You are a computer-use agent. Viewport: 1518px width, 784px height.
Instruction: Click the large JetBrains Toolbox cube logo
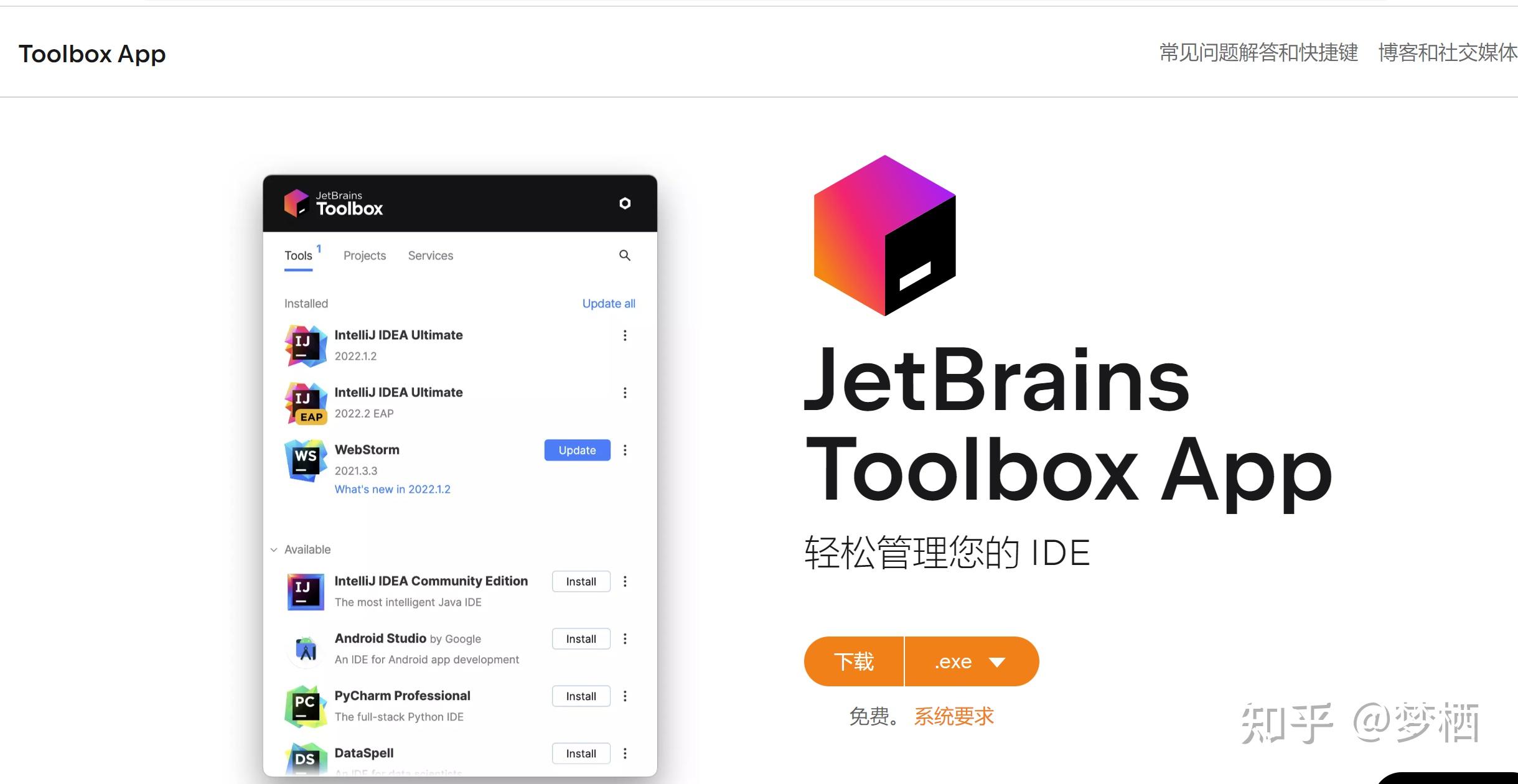(x=884, y=236)
